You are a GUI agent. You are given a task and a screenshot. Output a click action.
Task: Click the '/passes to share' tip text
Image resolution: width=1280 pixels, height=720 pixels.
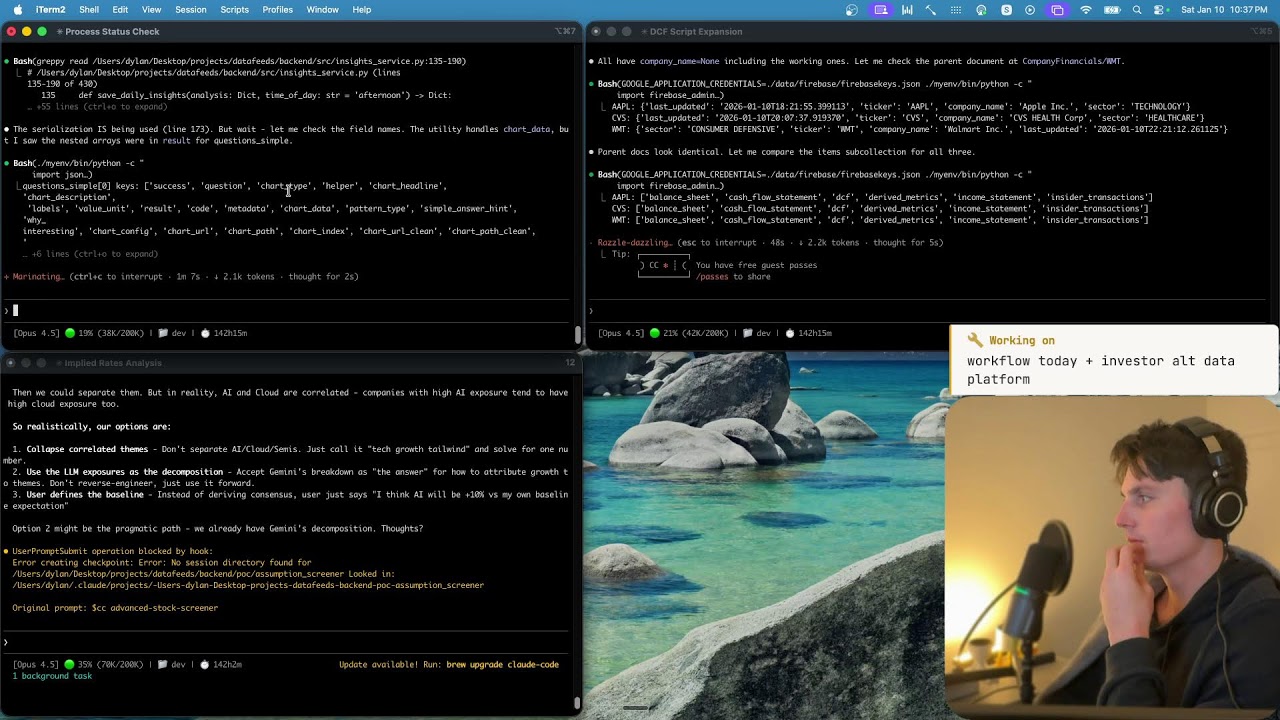point(733,277)
